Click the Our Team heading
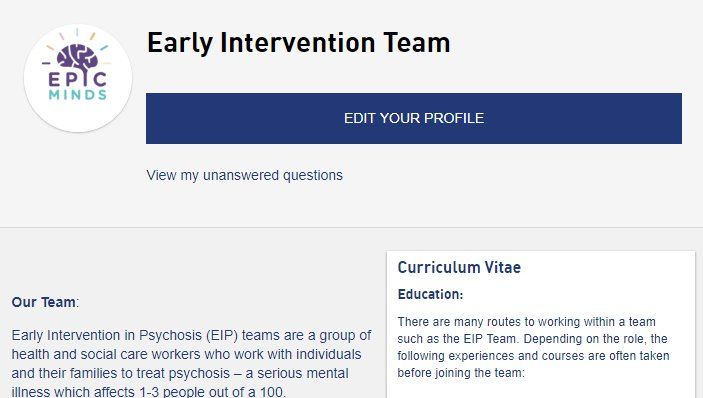This screenshot has width=703, height=398. point(45,302)
